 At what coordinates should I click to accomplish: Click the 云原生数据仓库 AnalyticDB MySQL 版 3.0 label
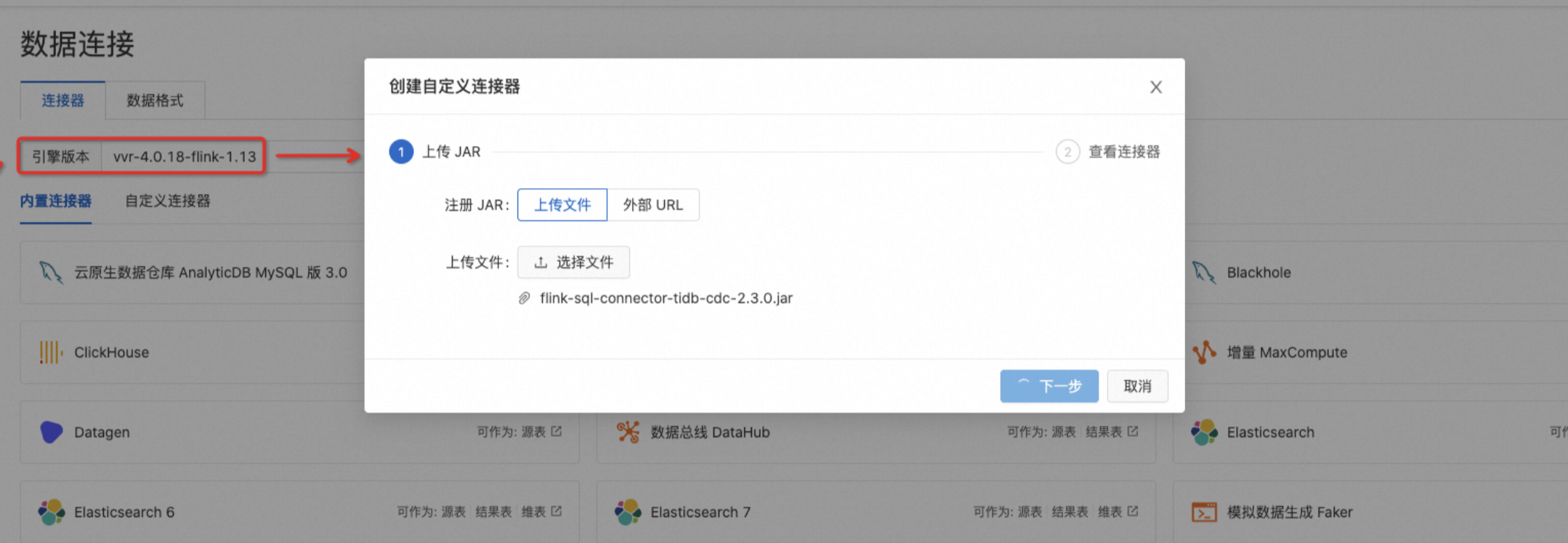click(x=211, y=273)
